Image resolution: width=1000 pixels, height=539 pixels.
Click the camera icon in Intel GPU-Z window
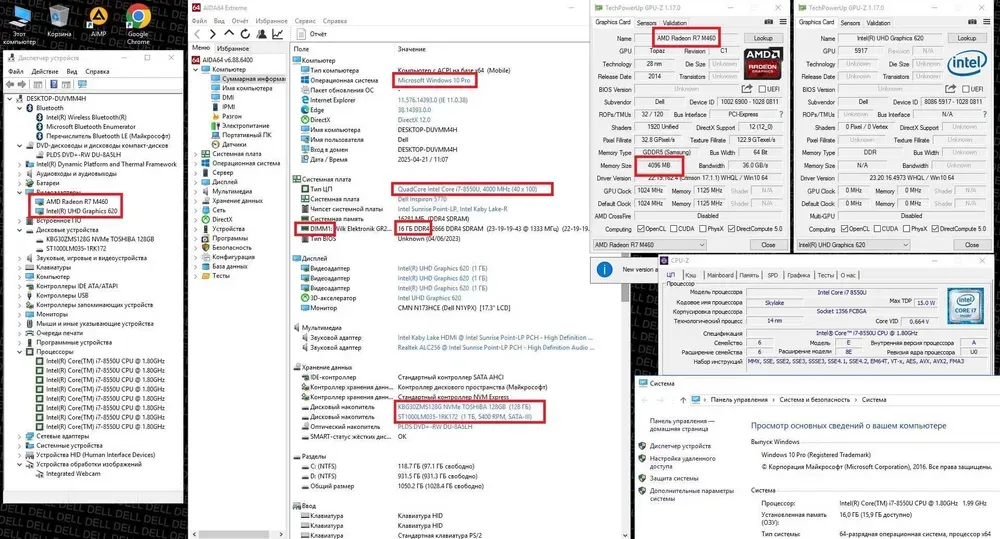pos(973,22)
